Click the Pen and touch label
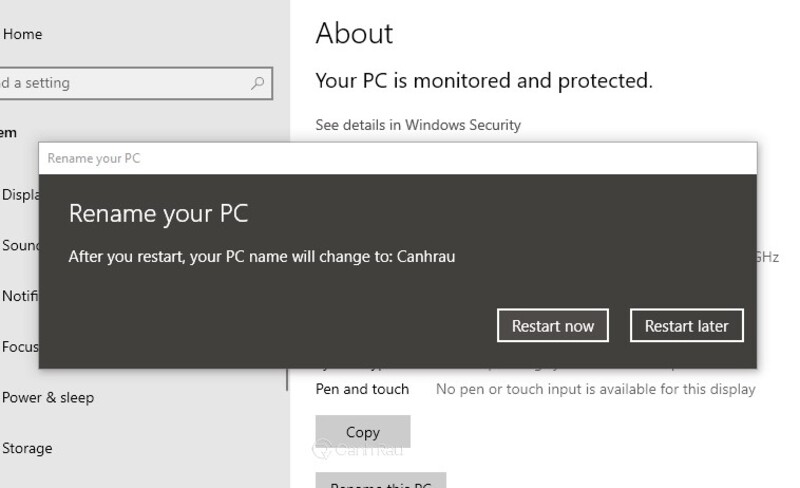The image size is (800, 488). tap(362, 389)
